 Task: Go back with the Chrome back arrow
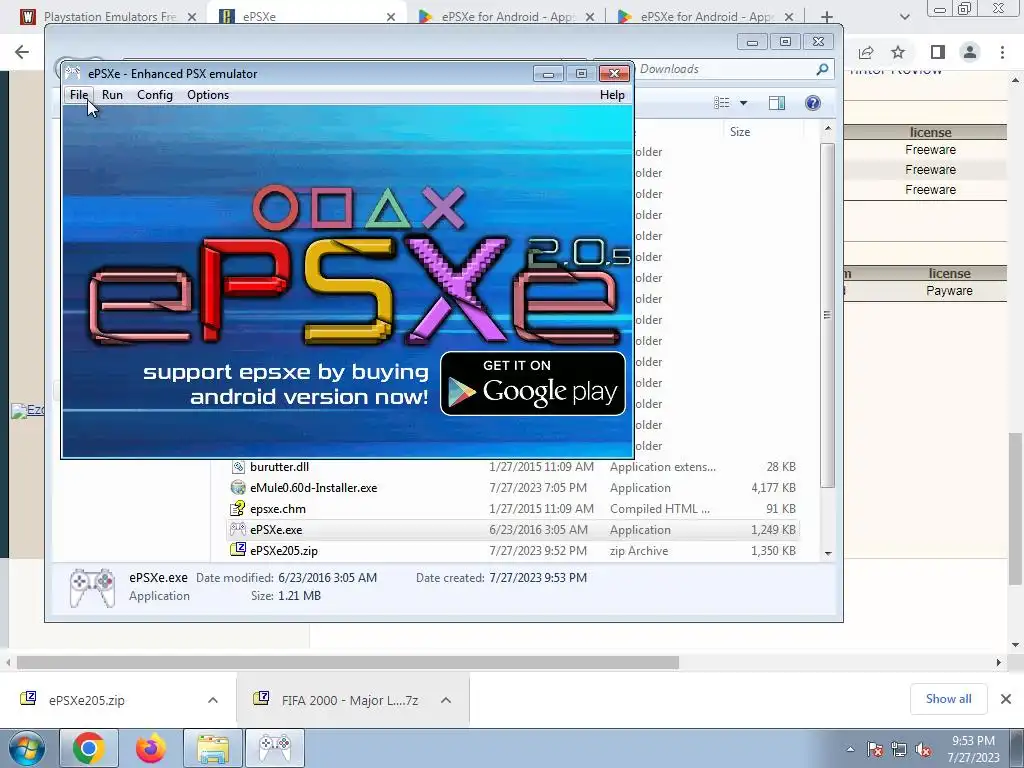22,52
